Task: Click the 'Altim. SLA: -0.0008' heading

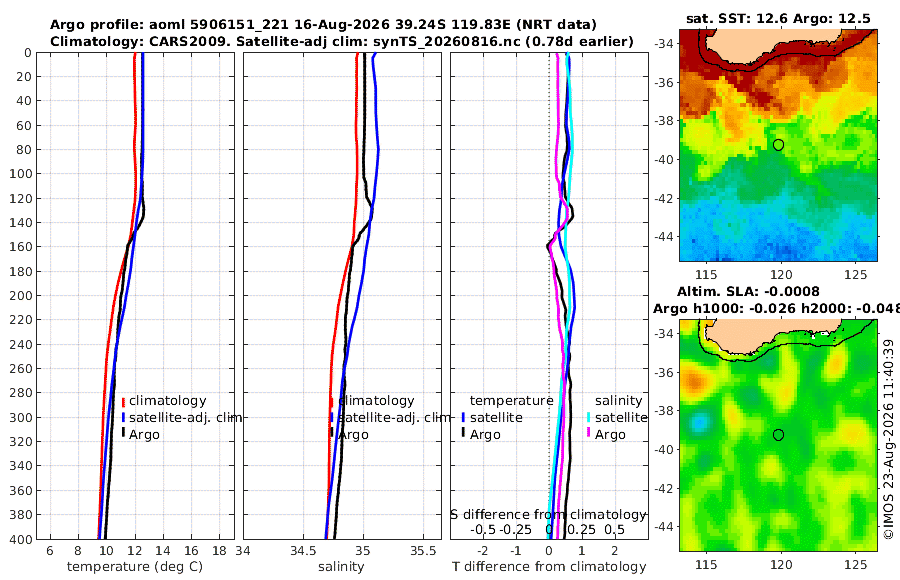Action: tap(748, 291)
